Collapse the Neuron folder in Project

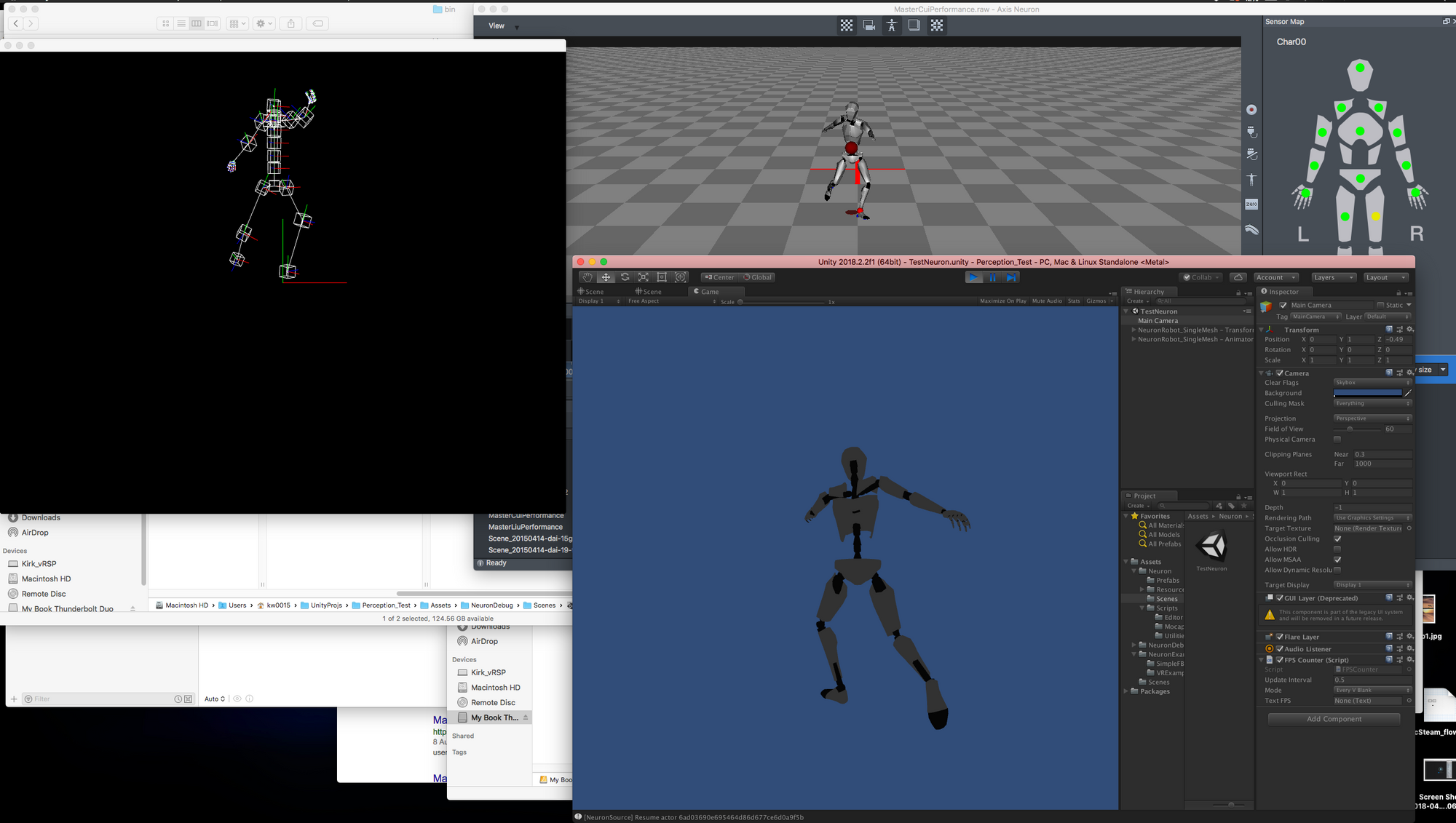tap(1134, 571)
